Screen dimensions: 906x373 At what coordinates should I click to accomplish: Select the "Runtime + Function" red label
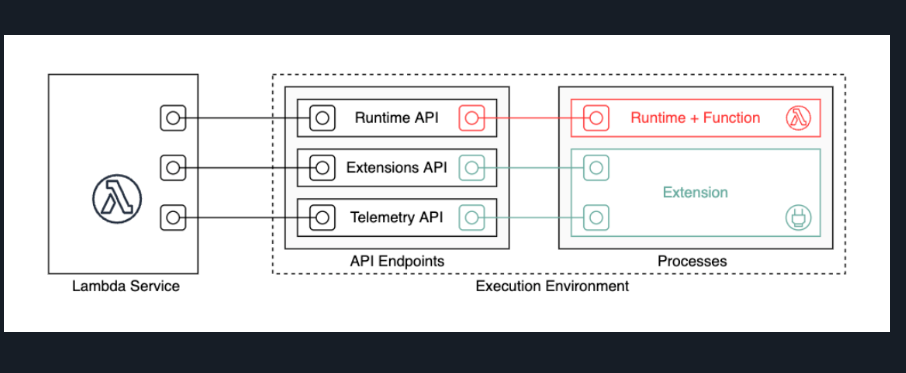695,118
